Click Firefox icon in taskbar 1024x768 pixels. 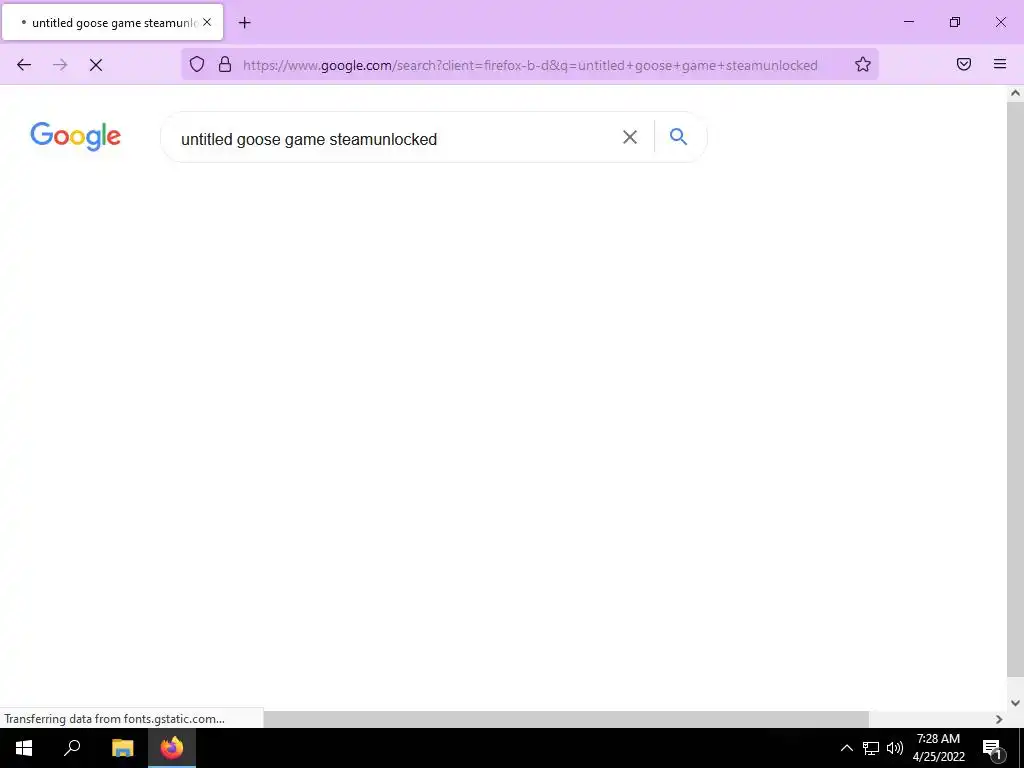coord(172,748)
